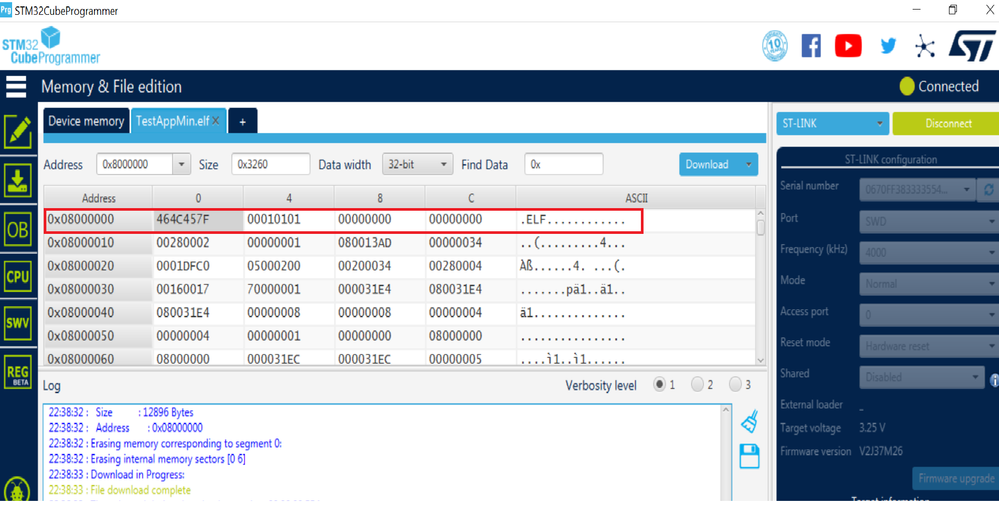Viewport: 999px width, 512px height.
Task: Open the CPU panel
Action: [x=18, y=277]
